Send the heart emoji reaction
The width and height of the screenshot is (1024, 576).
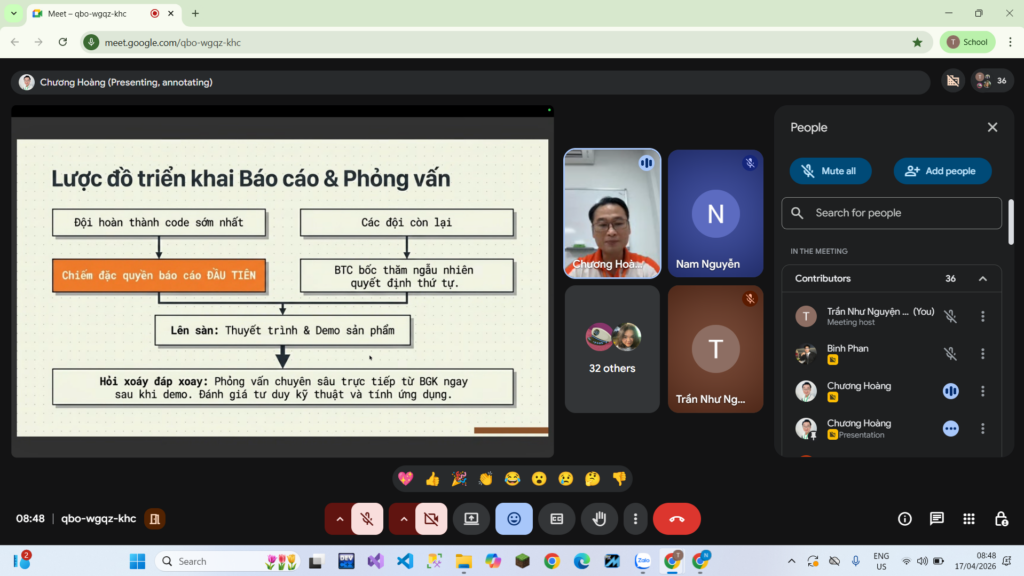click(406, 479)
